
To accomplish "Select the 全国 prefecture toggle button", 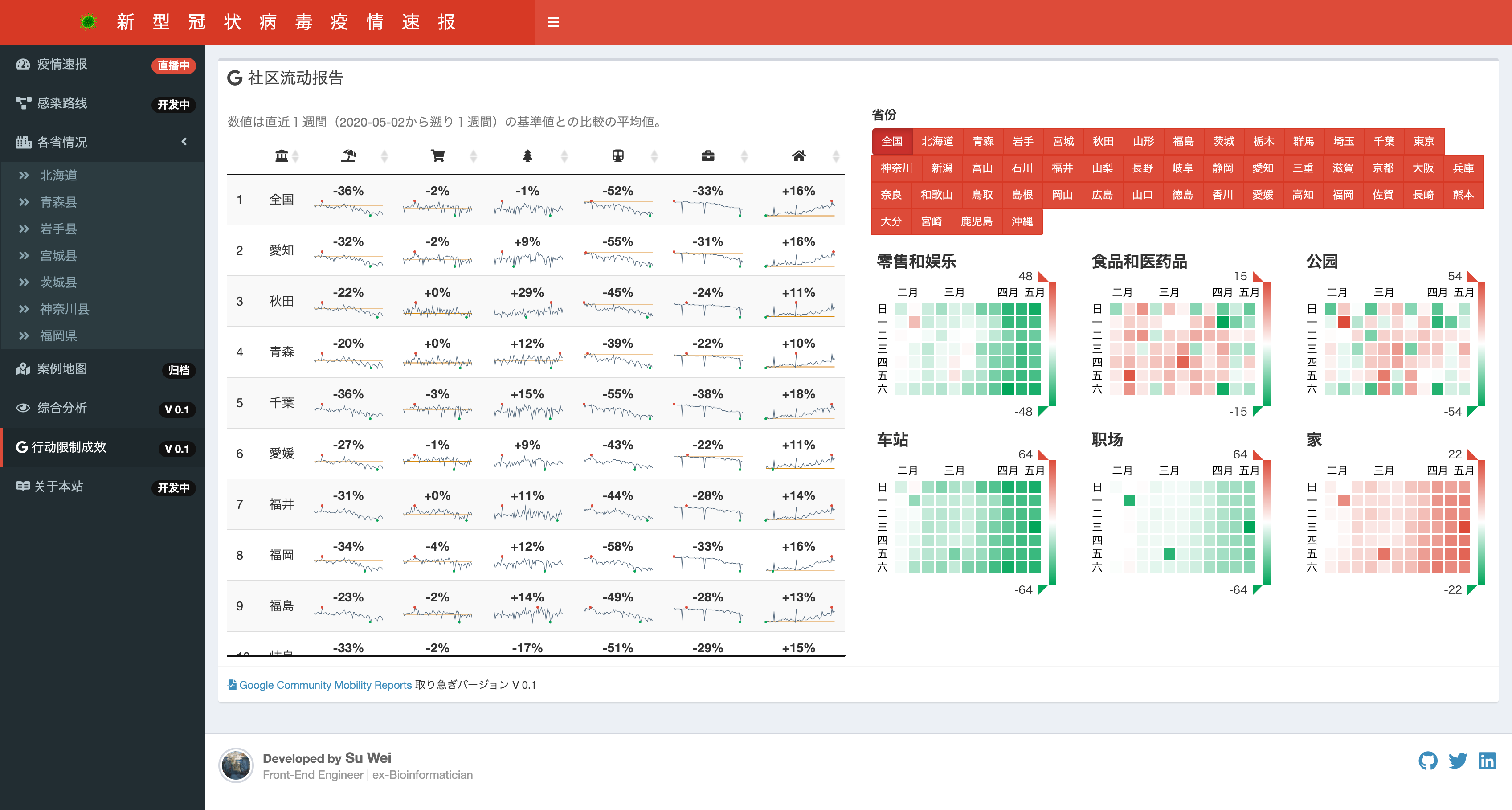I will 891,141.
